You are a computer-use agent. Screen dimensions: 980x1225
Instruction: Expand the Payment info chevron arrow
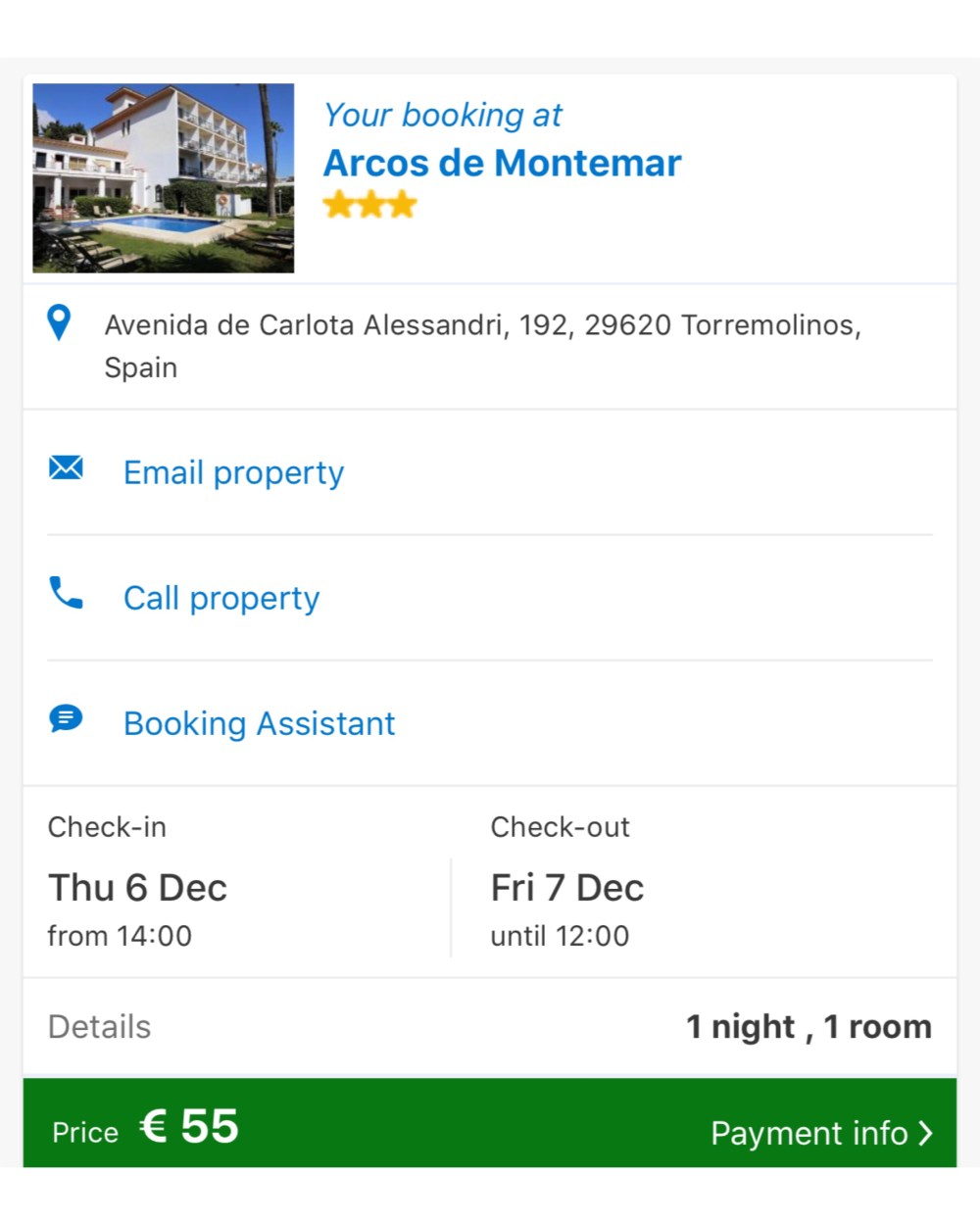coord(924,1133)
